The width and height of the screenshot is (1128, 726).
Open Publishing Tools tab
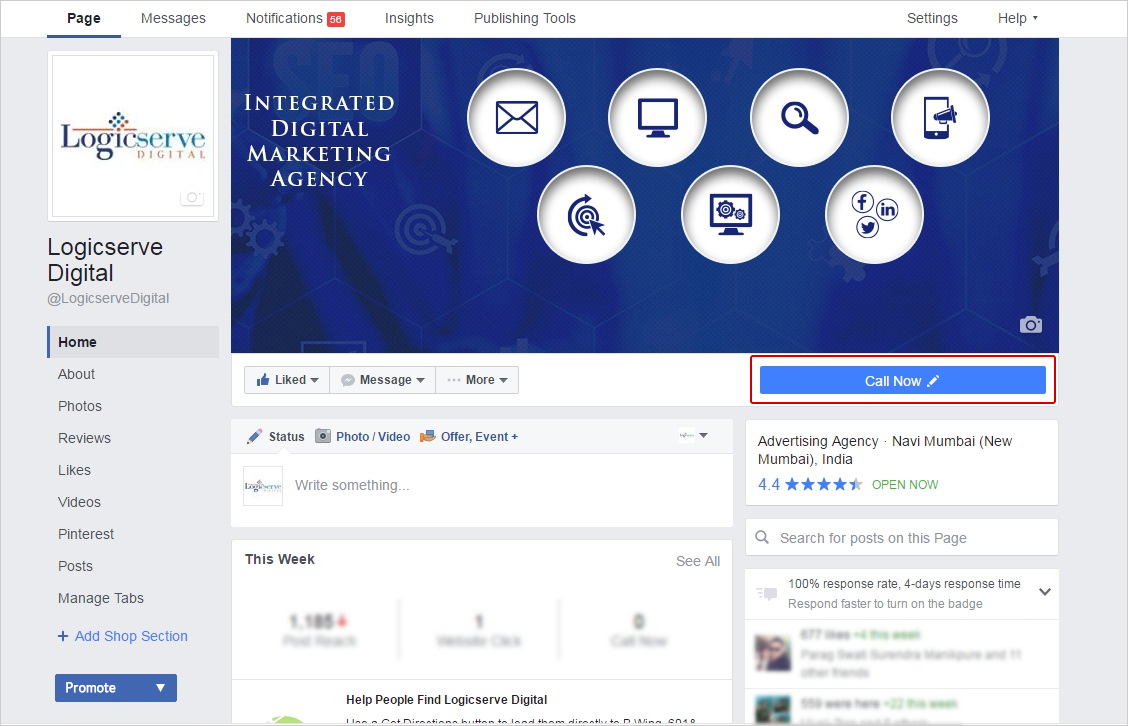pyautogui.click(x=524, y=18)
